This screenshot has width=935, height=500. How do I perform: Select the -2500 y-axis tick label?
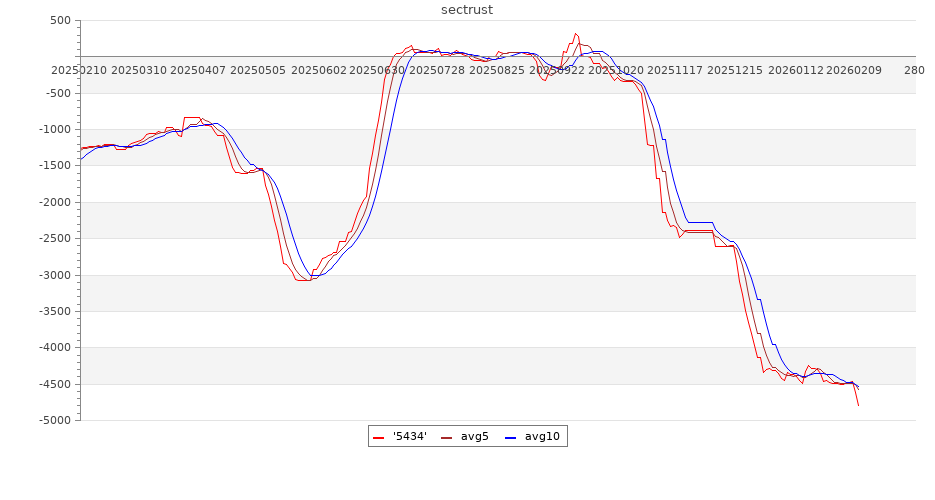[54, 239]
